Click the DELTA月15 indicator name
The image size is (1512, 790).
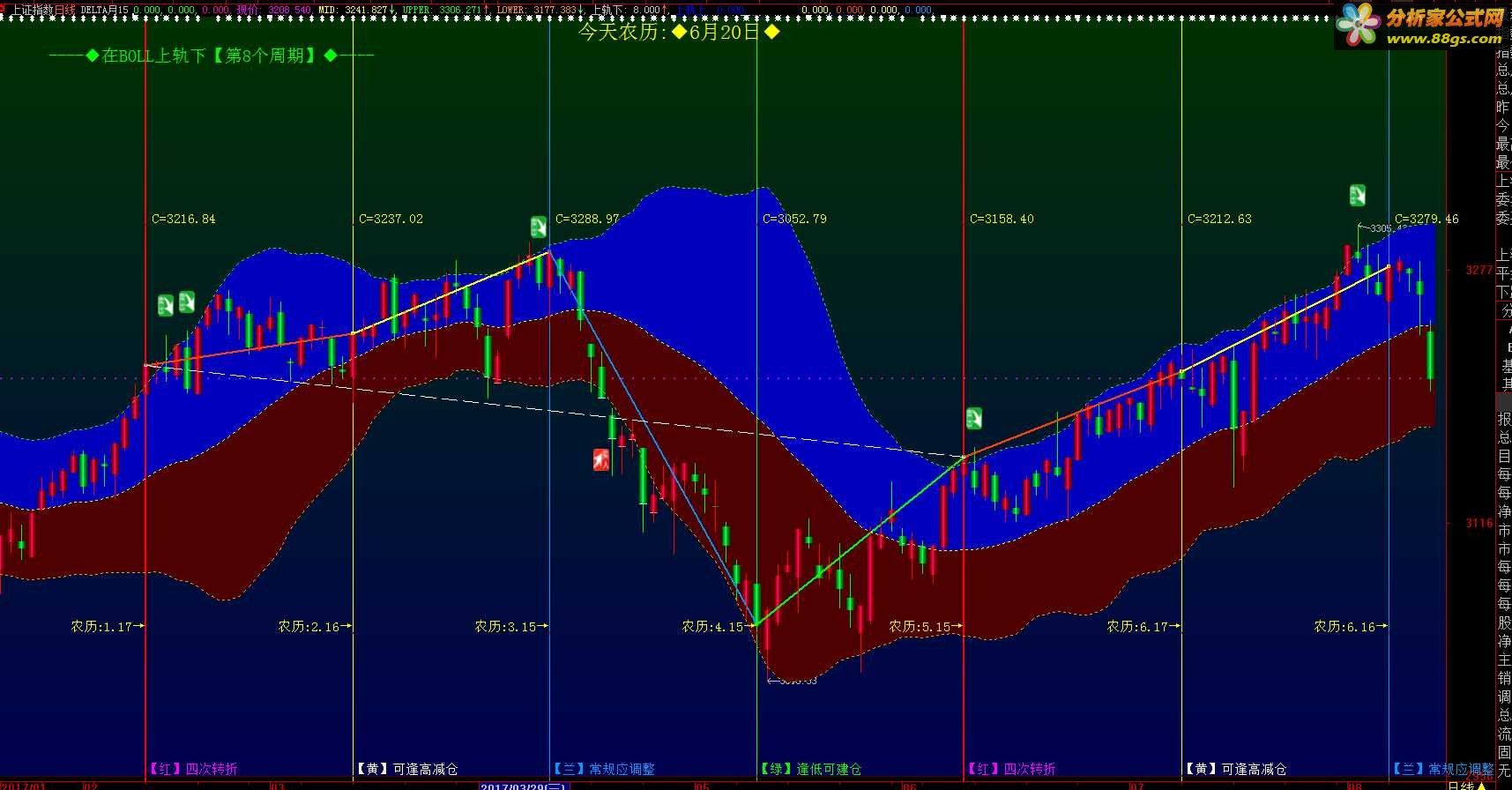[105, 10]
